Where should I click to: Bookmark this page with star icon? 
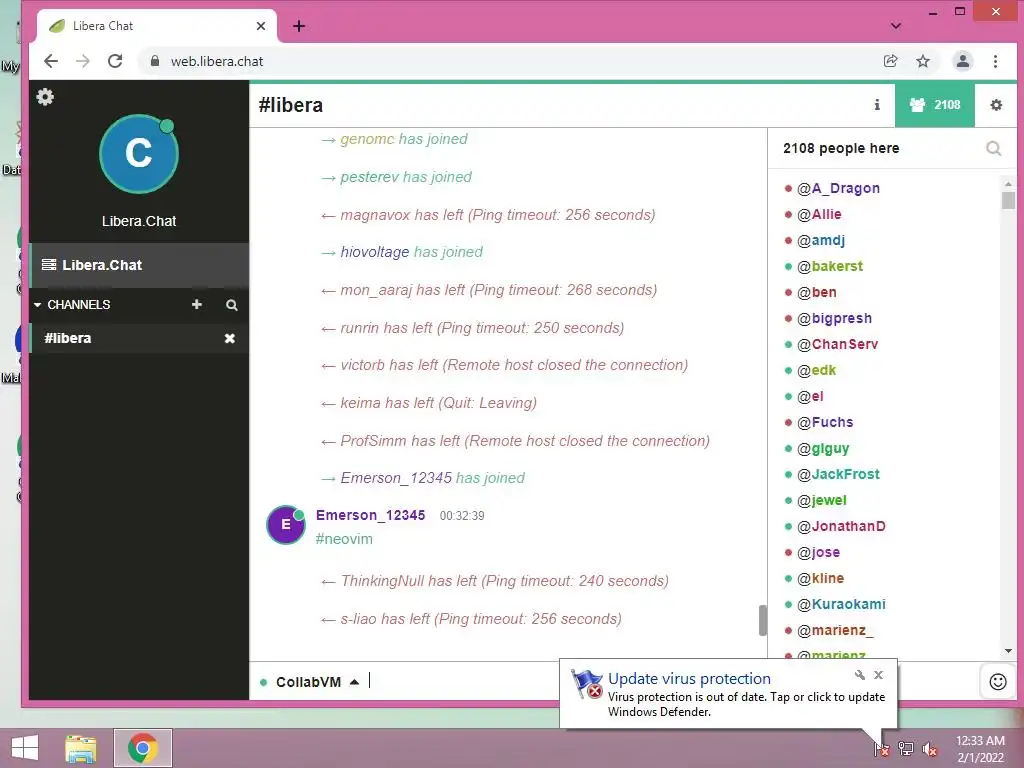(923, 61)
